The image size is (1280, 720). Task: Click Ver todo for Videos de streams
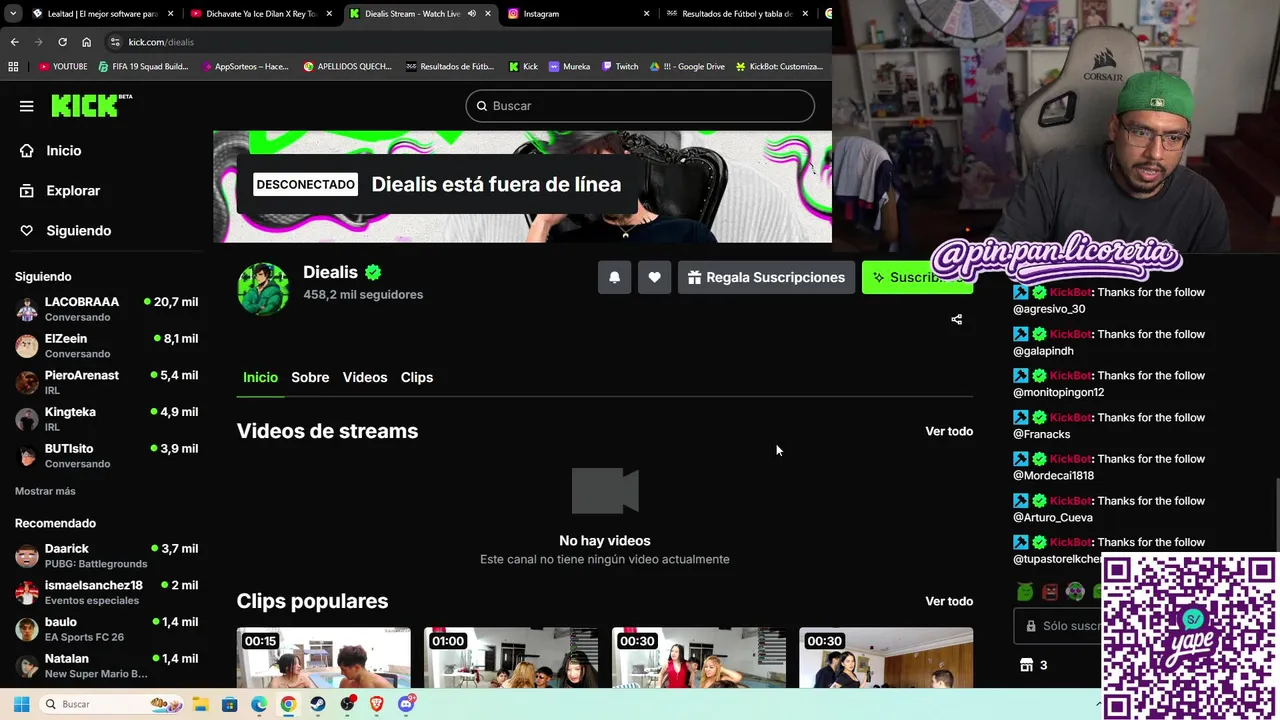pos(949,431)
